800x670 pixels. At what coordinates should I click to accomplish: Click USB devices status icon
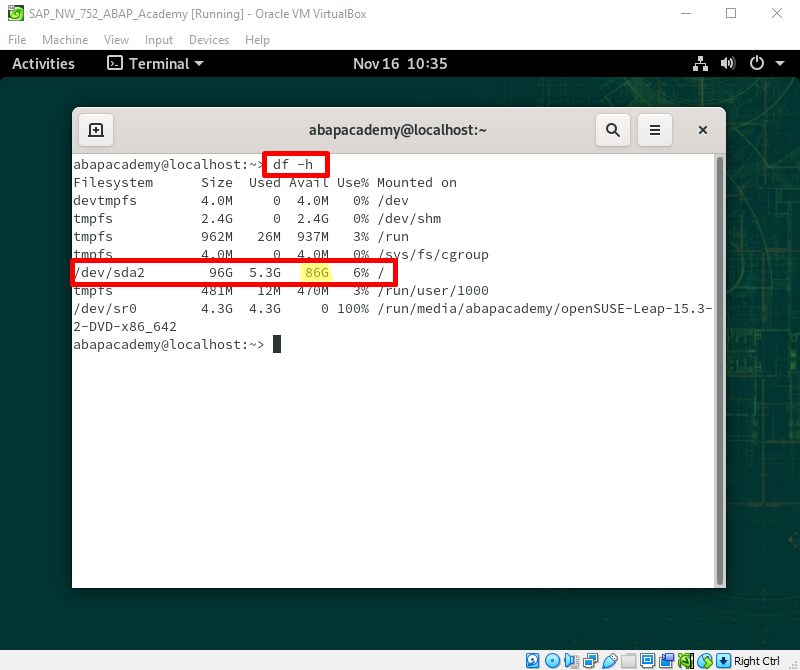(x=610, y=661)
